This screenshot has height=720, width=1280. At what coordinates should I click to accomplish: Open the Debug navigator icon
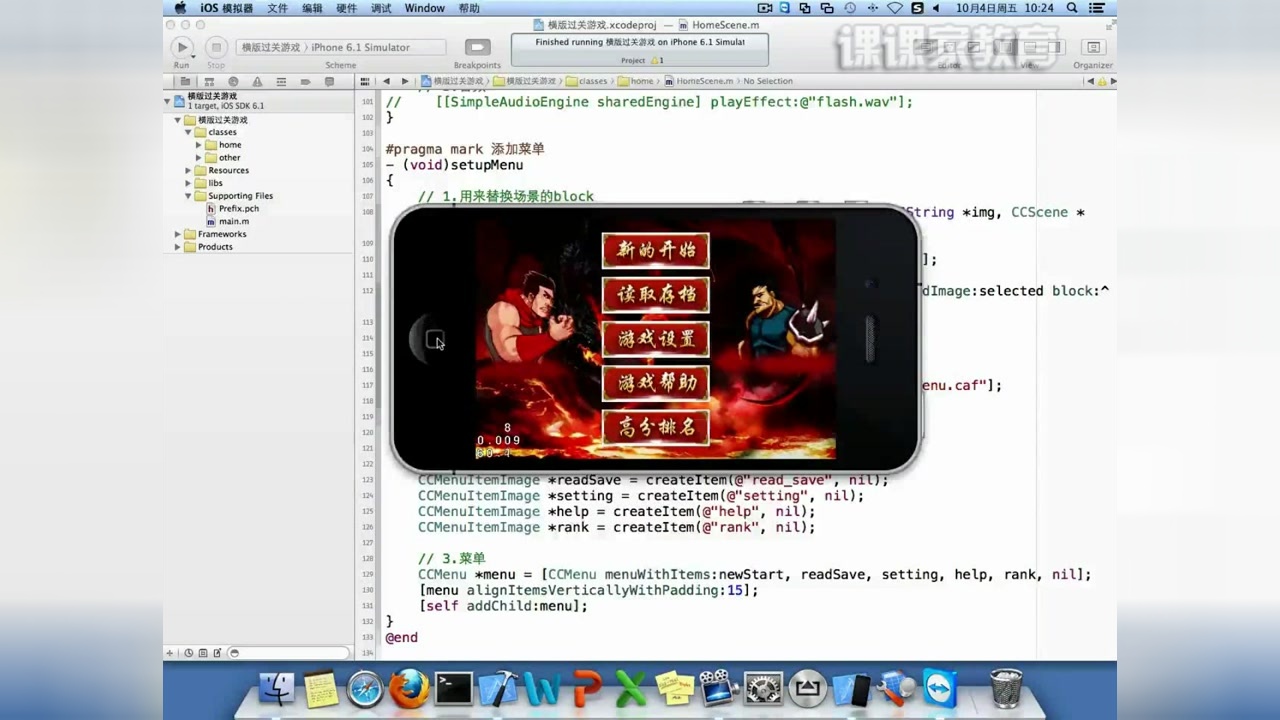tap(281, 81)
